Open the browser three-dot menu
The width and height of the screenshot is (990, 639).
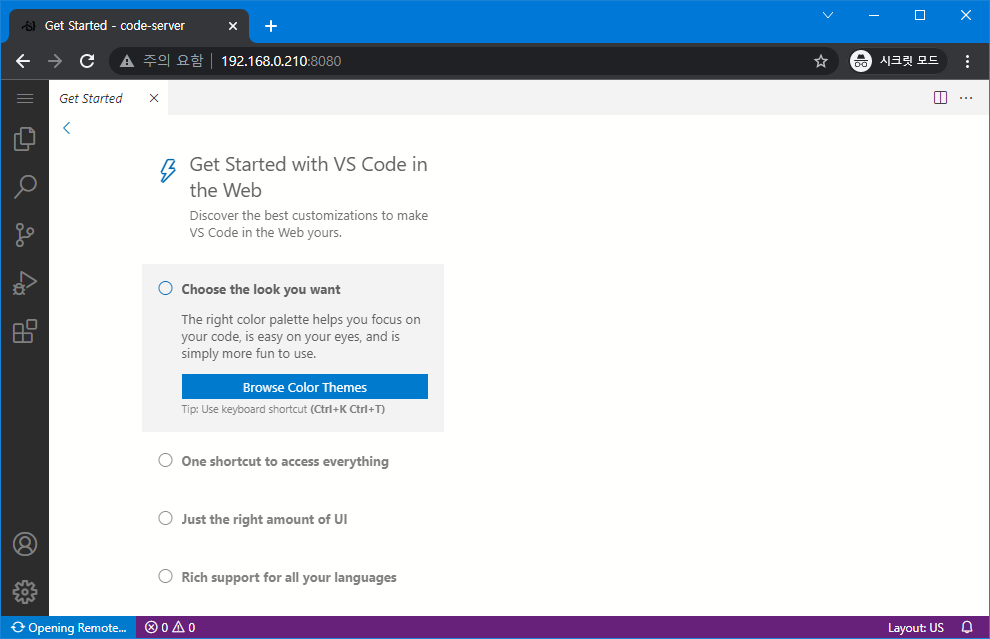pyautogui.click(x=967, y=61)
